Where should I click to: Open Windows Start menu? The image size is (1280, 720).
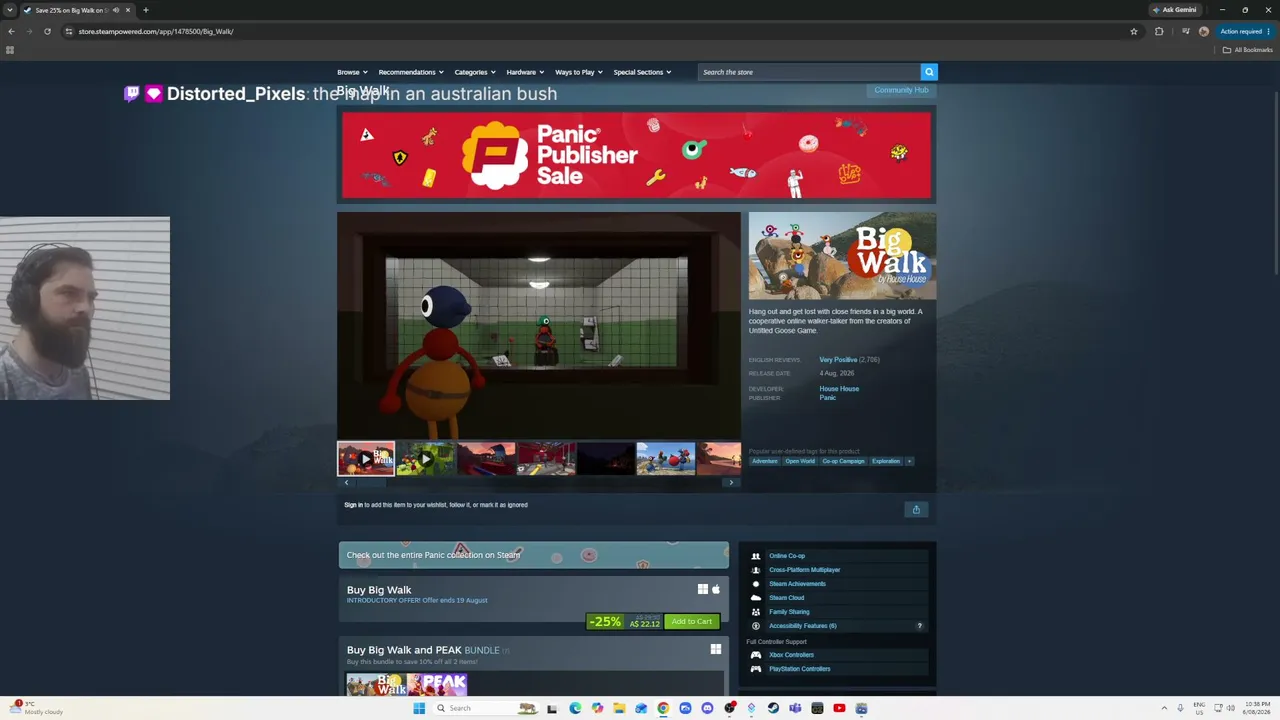point(419,708)
